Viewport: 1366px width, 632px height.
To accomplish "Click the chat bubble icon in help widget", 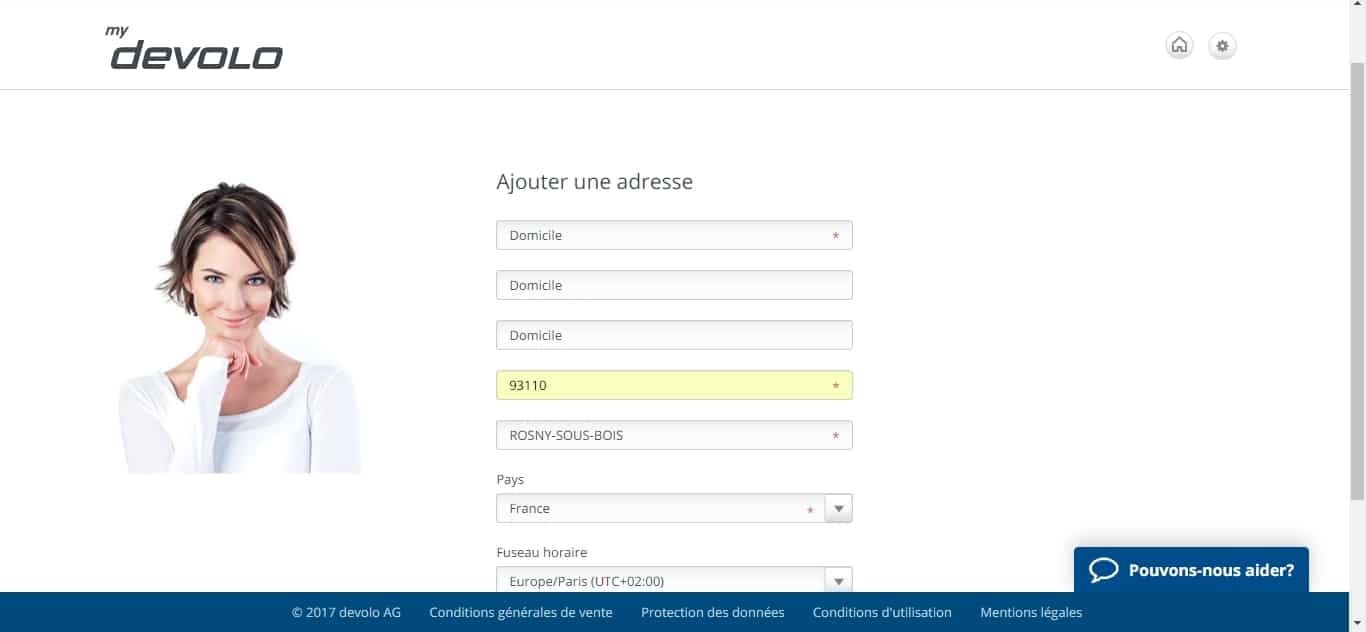I will click(1103, 570).
